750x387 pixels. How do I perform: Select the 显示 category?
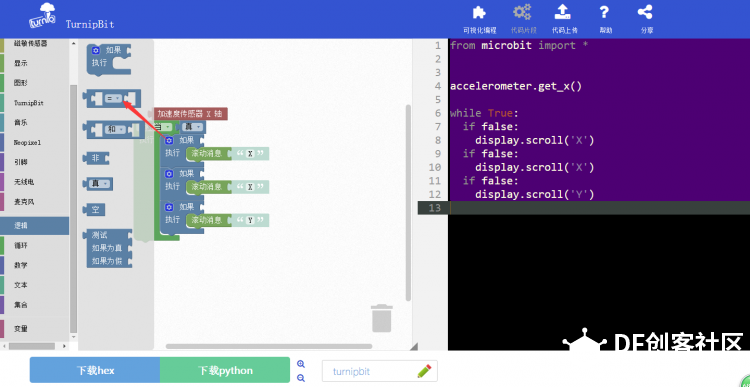pyautogui.click(x=34, y=63)
